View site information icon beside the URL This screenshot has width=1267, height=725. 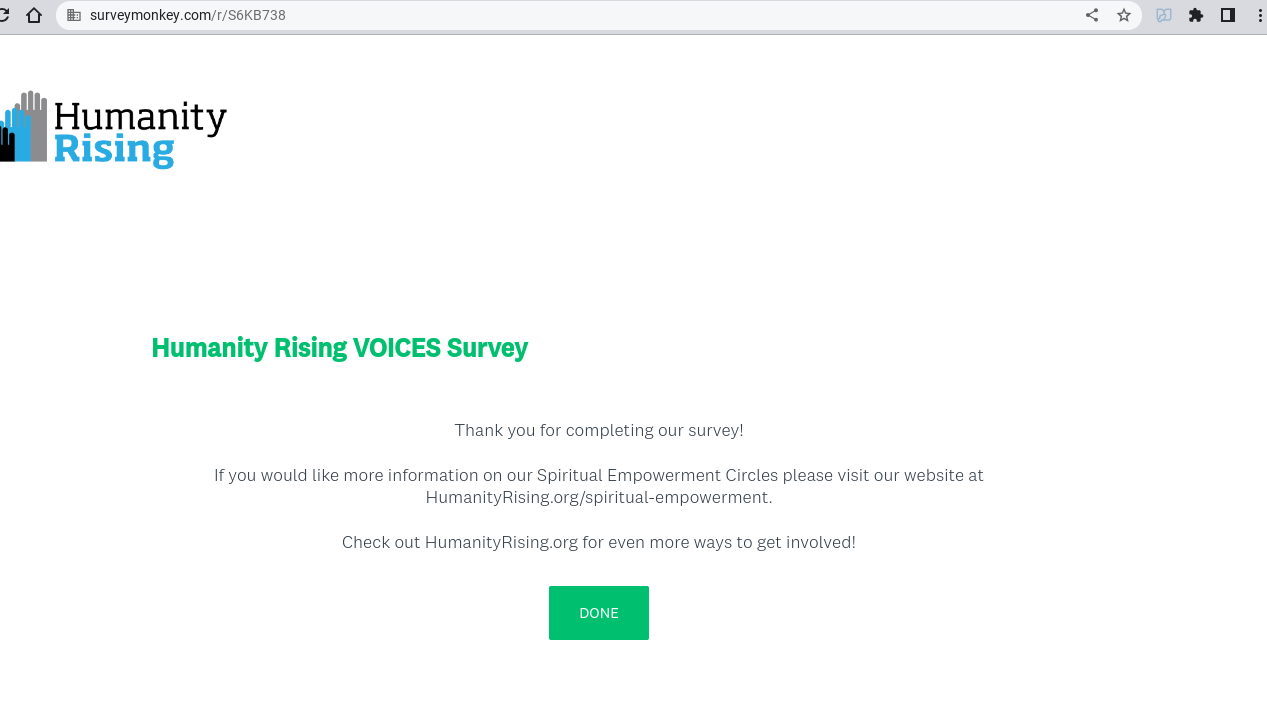point(74,15)
